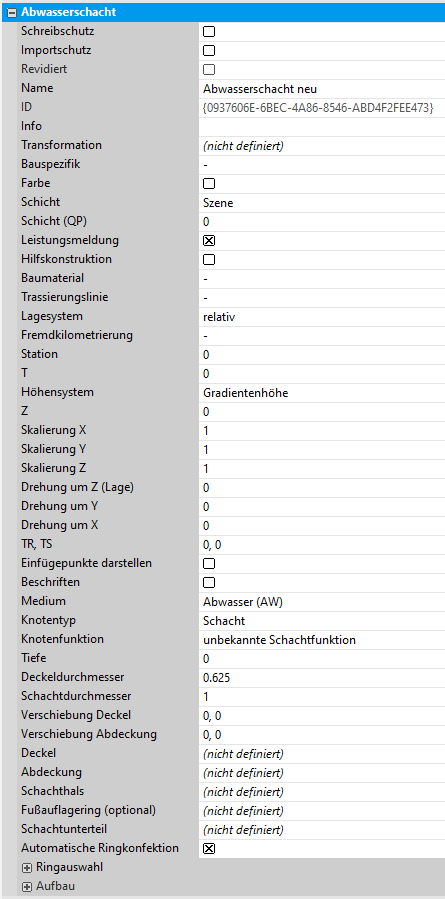This screenshot has width=445, height=899.
Task: Check the Einfügepunkte darstellen box
Action: (x=209, y=564)
